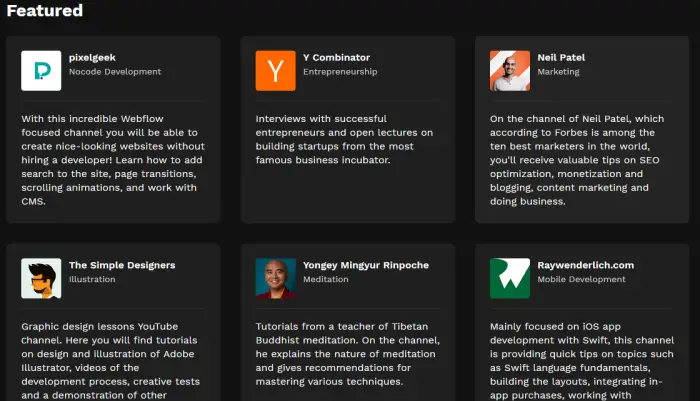
Task: Click the Entrepreneurship category label
Action: tap(340, 71)
